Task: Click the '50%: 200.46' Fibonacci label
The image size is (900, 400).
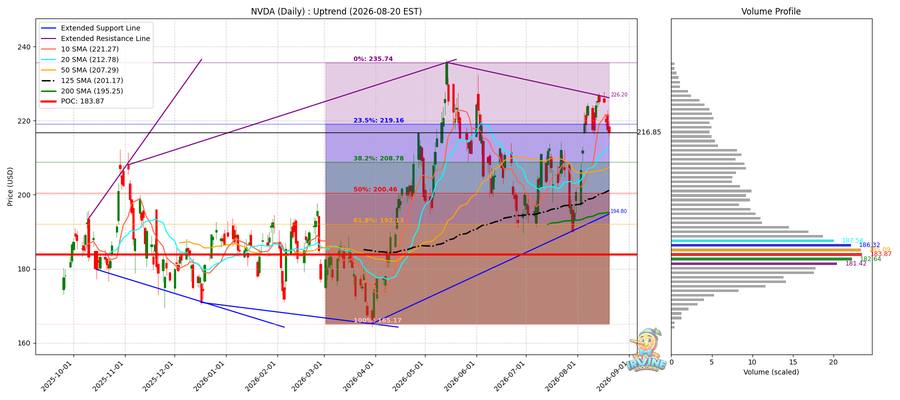Action: (x=375, y=189)
